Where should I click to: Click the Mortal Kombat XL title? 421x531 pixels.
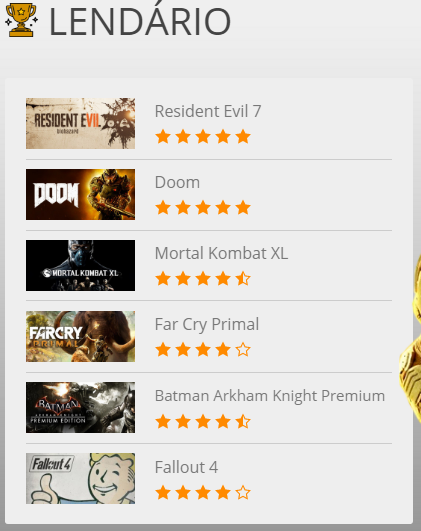tap(221, 253)
